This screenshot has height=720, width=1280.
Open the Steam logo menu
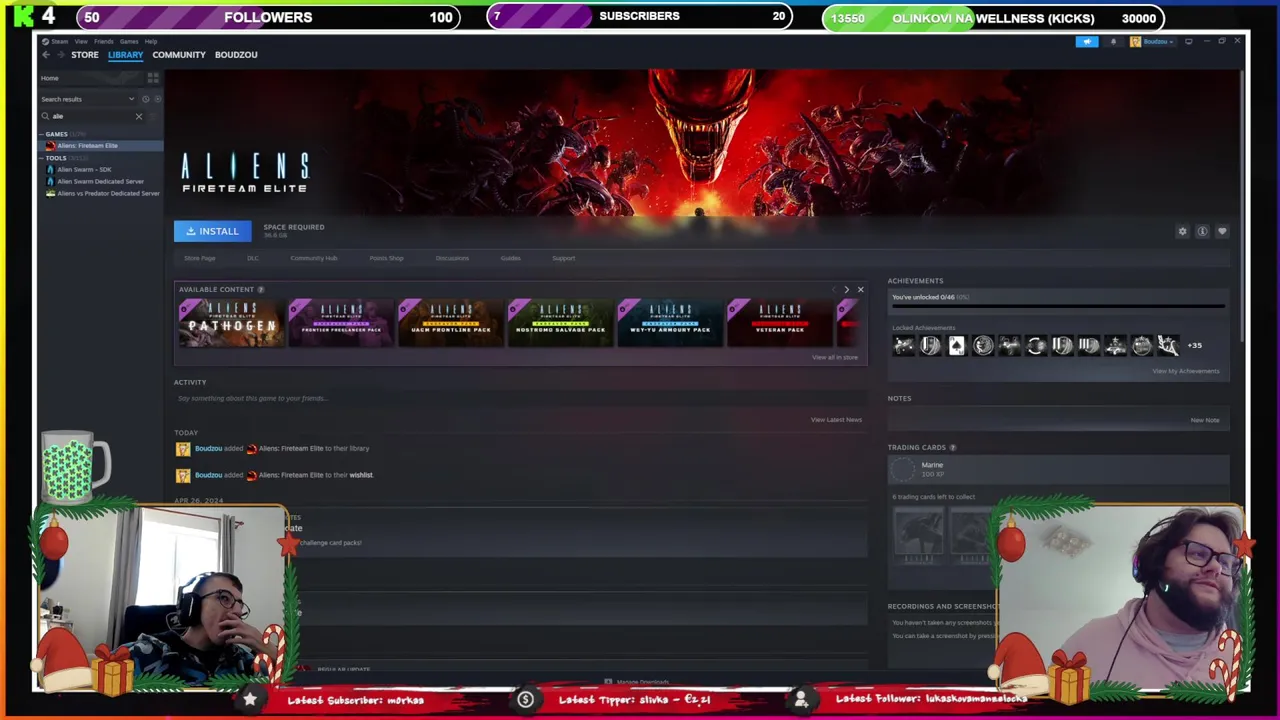(56, 42)
